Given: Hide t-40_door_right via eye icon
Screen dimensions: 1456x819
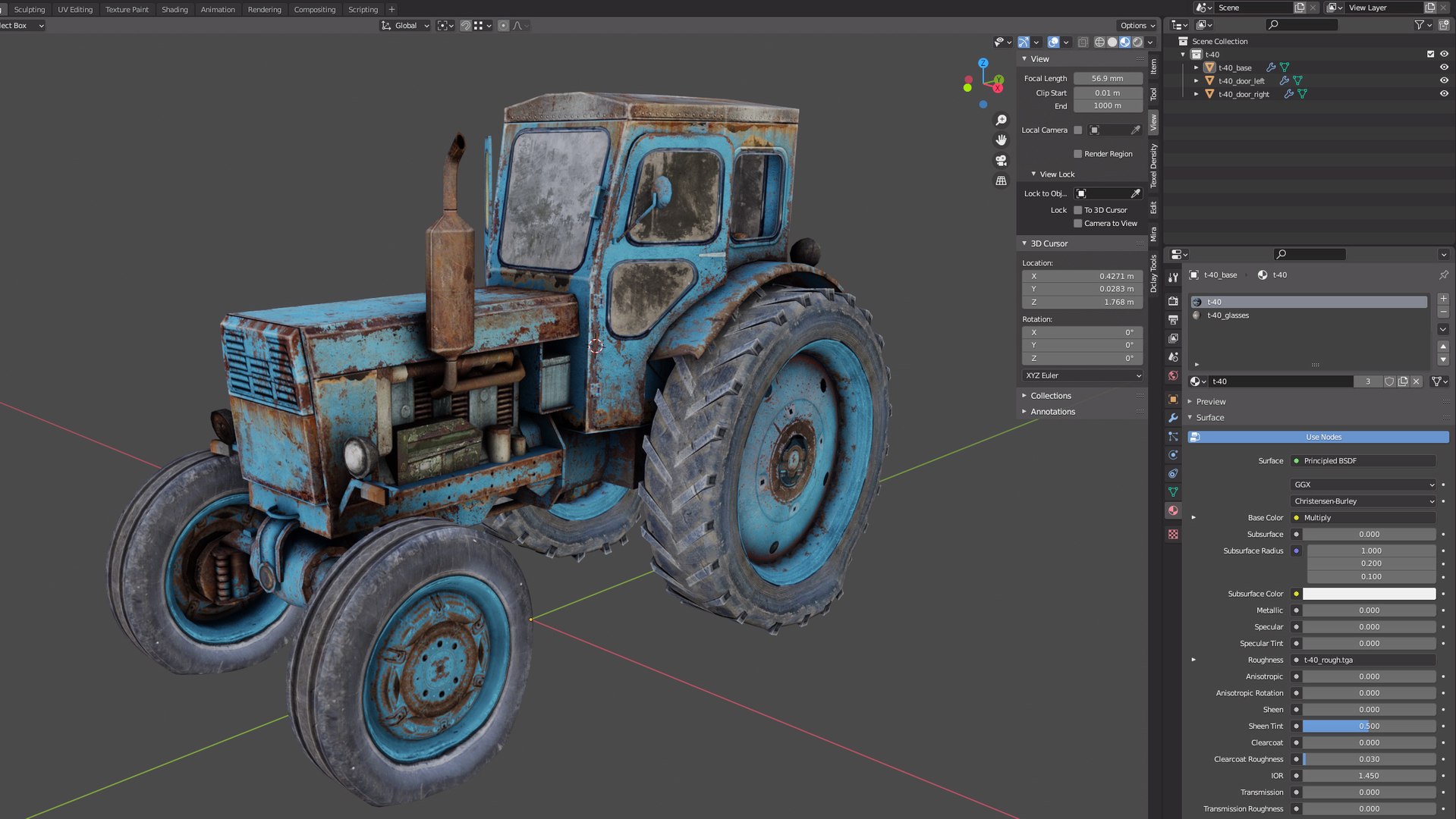Looking at the screenshot, I should coord(1444,94).
